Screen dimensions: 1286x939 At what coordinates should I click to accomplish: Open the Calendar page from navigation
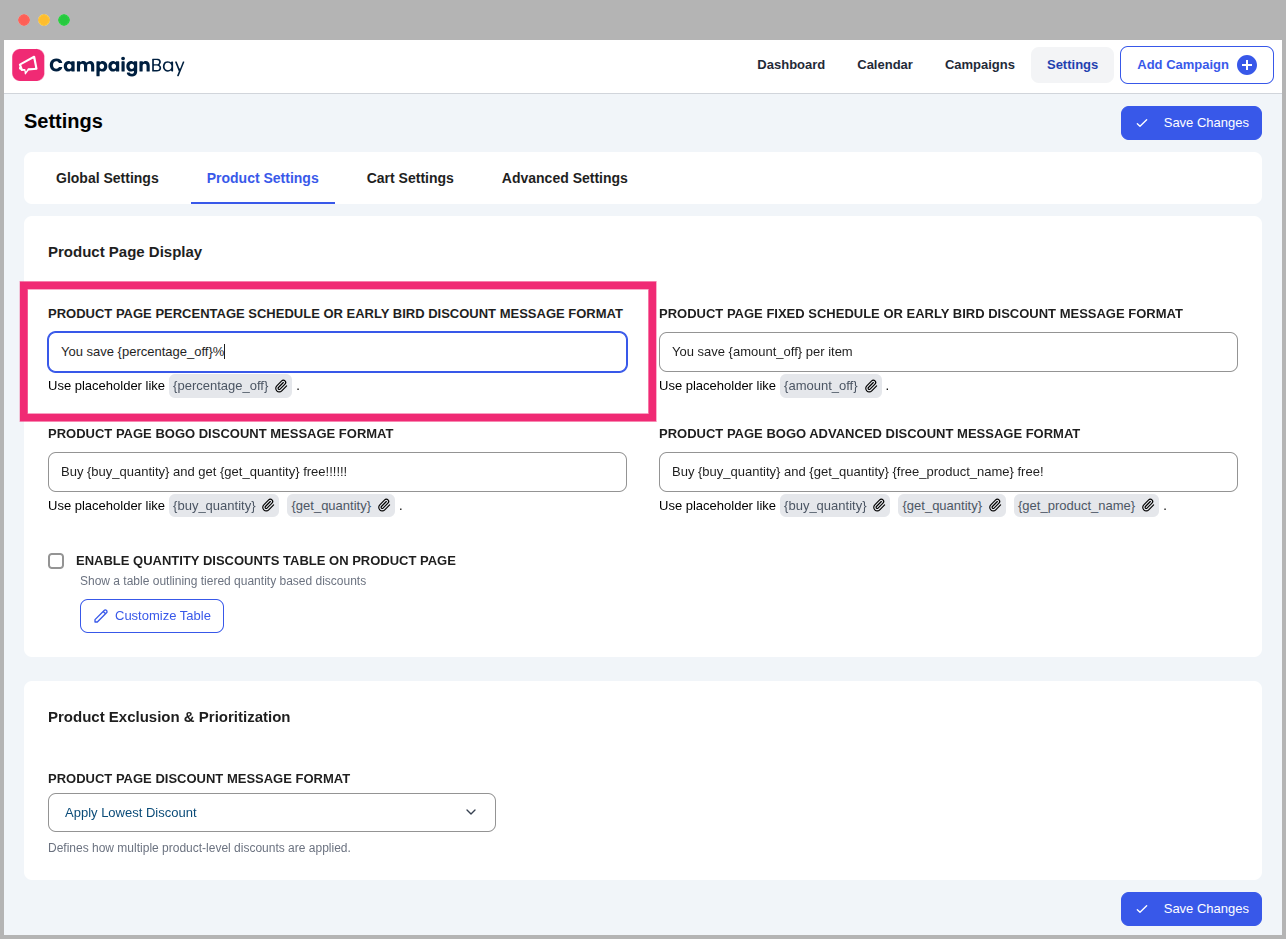tap(884, 65)
